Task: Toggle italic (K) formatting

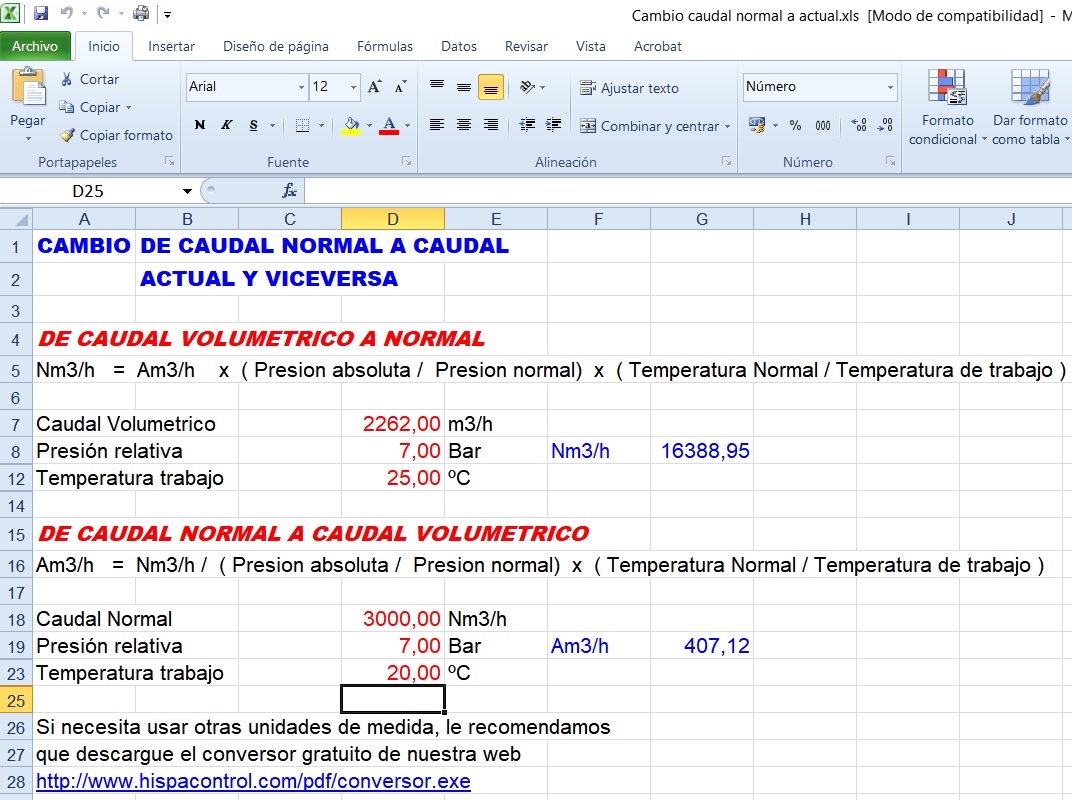Action: click(x=227, y=125)
